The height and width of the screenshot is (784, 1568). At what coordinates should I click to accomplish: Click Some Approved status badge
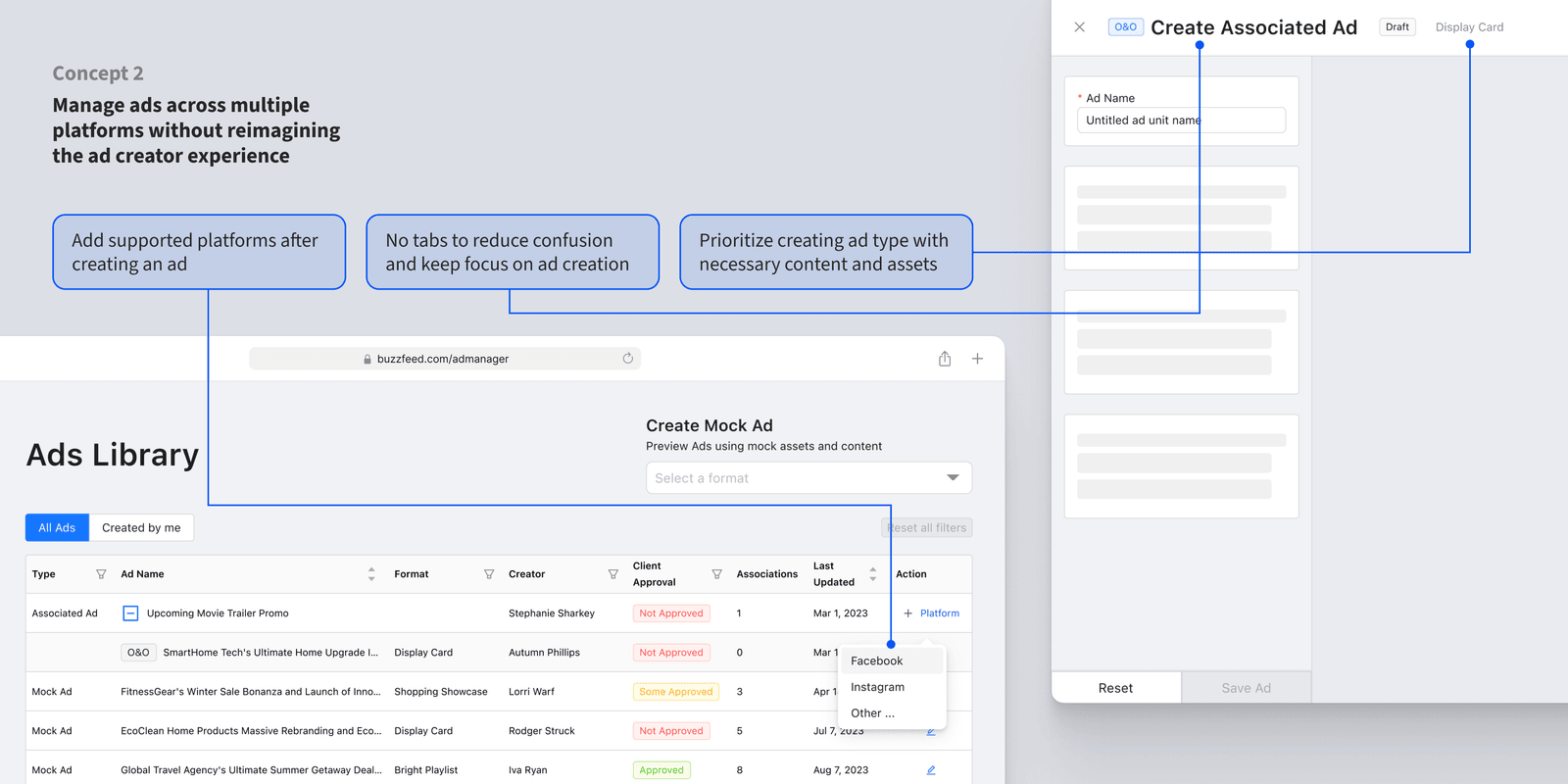(x=676, y=692)
